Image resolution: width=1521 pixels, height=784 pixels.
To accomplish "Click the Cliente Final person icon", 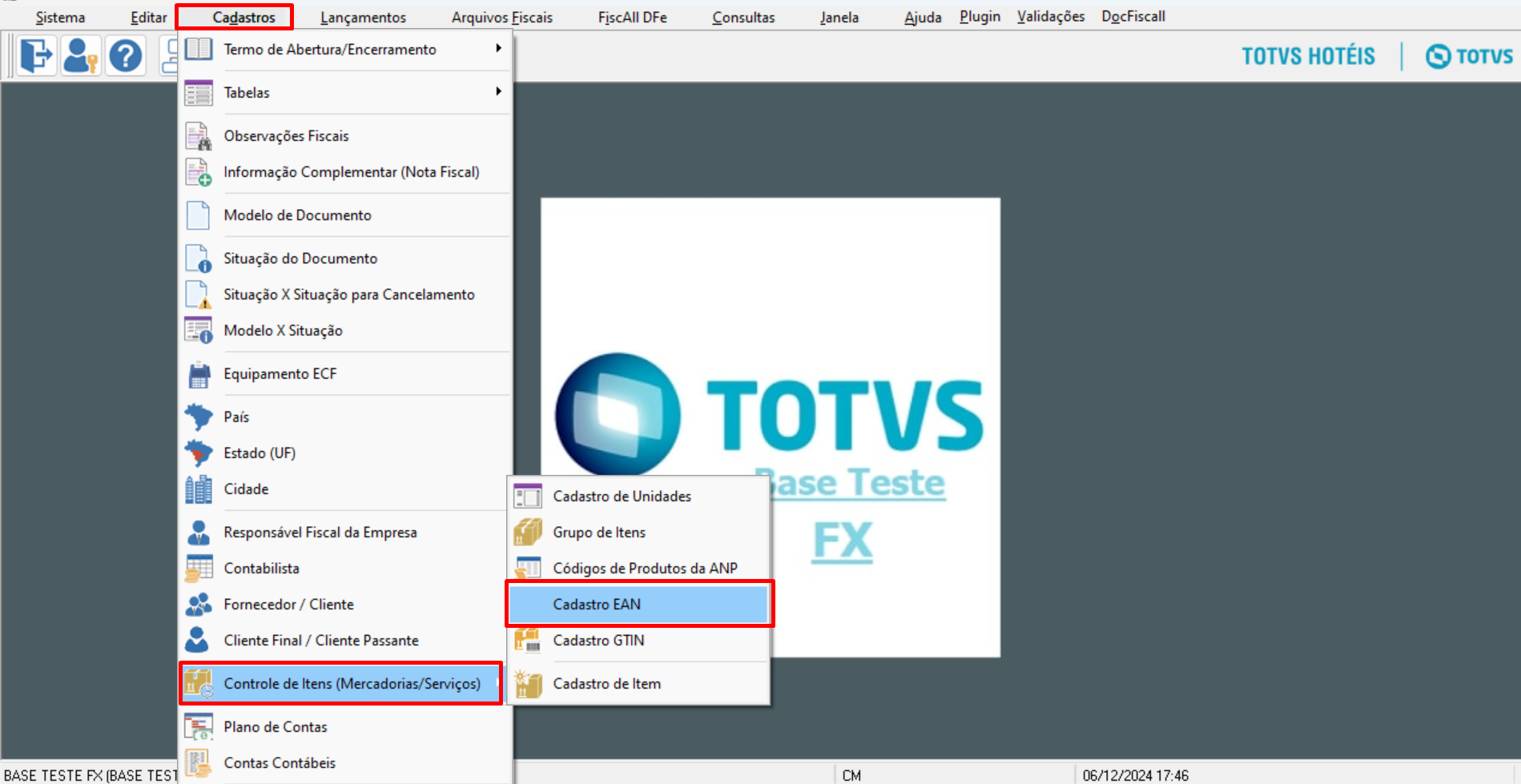I will [199, 641].
